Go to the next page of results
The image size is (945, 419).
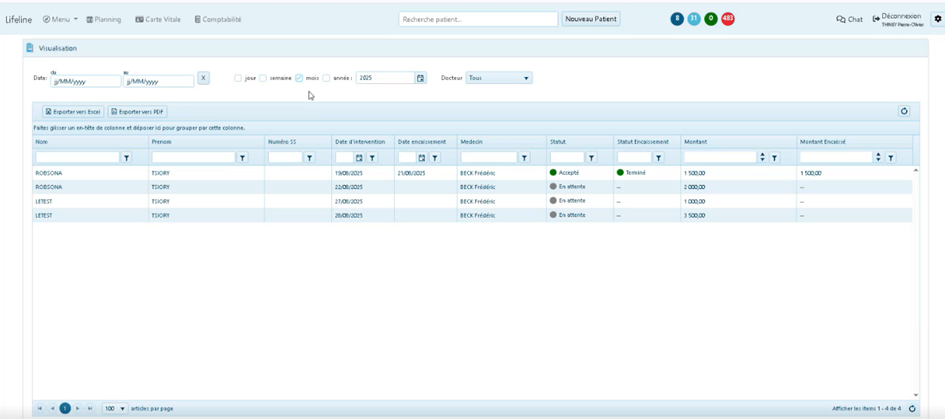pyautogui.click(x=77, y=408)
